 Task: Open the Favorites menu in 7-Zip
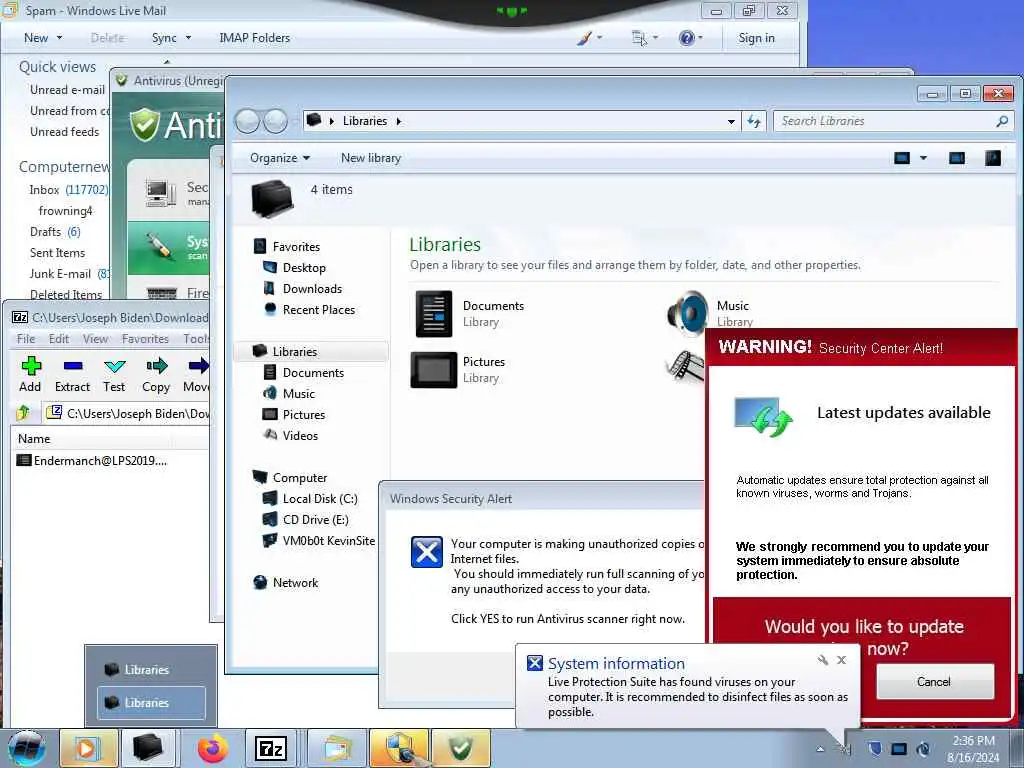pyautogui.click(x=145, y=338)
